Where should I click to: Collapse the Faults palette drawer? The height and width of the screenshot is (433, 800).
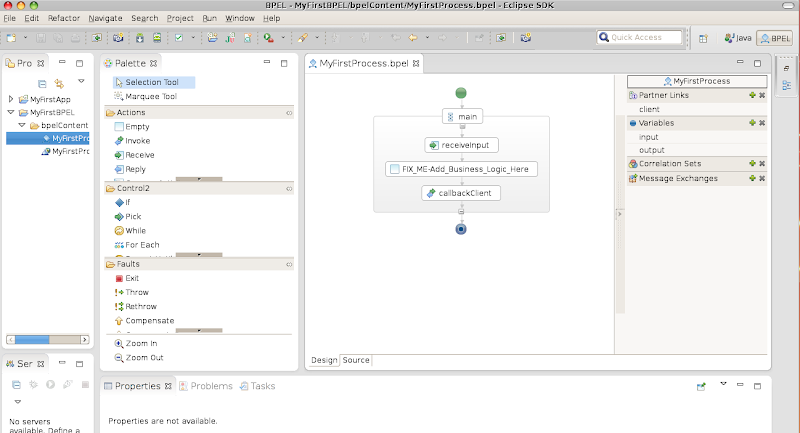(199, 264)
